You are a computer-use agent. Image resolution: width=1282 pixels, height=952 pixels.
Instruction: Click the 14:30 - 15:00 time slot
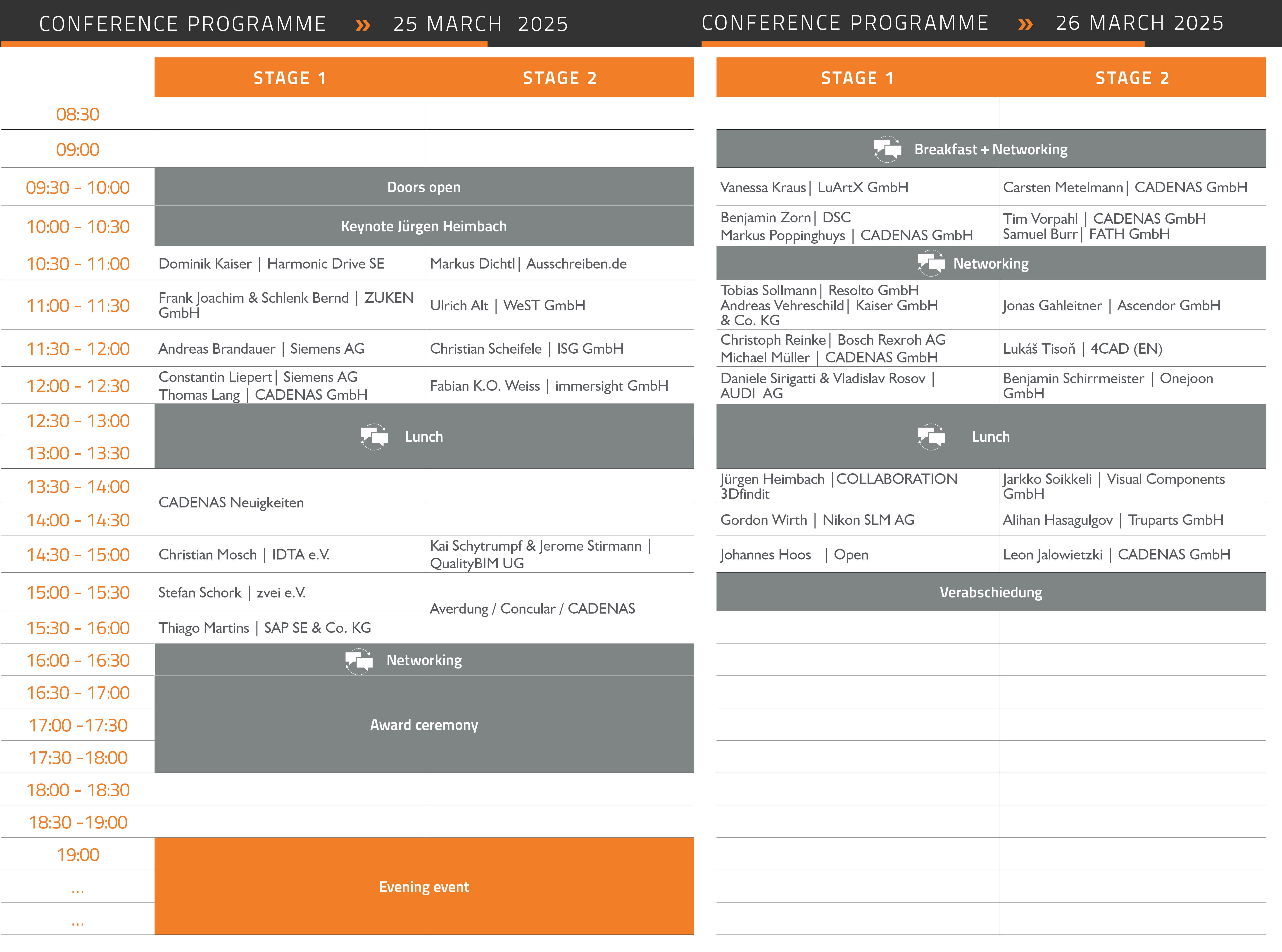pos(78,555)
